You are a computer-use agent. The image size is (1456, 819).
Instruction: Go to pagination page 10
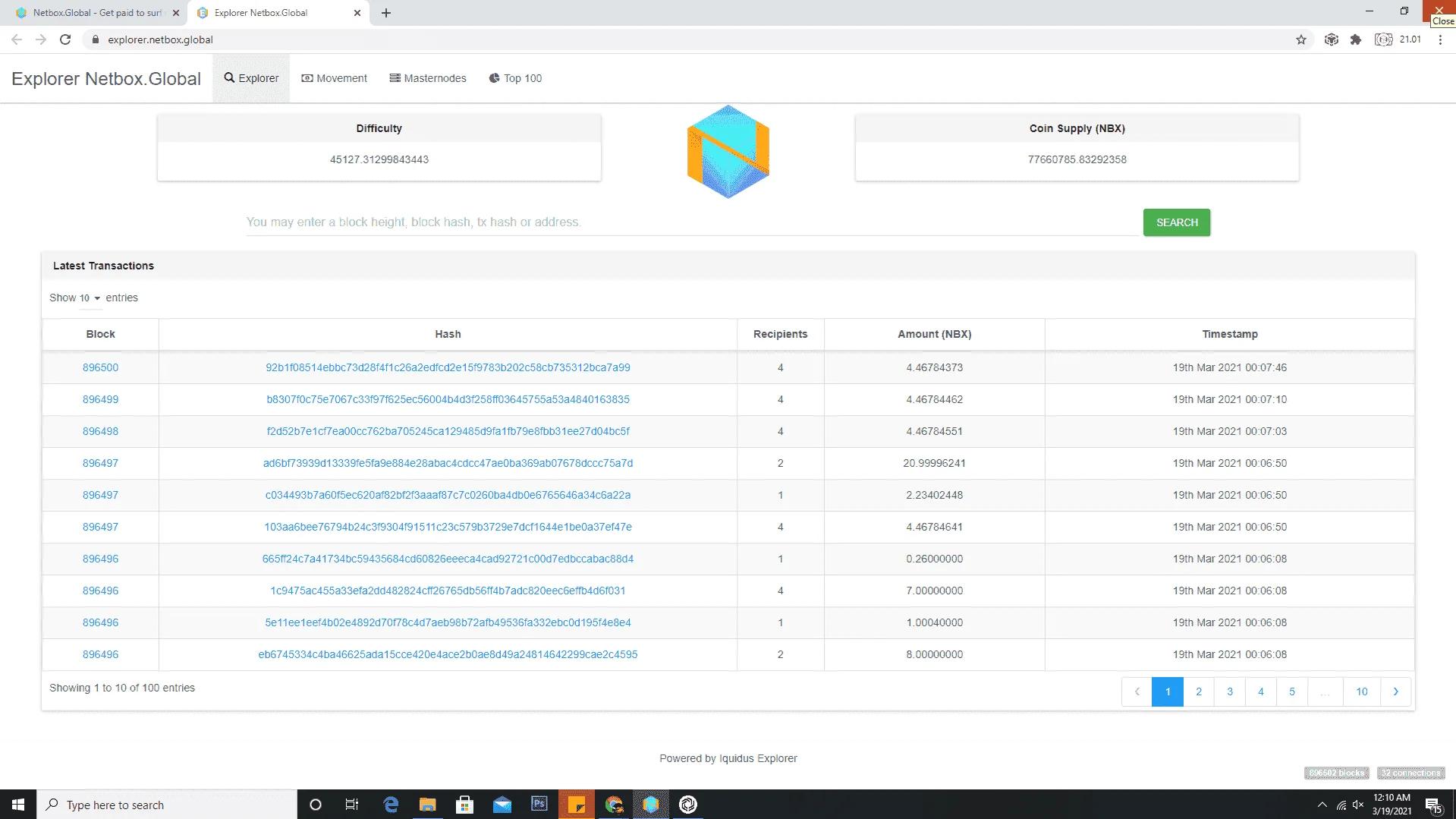tap(1362, 691)
